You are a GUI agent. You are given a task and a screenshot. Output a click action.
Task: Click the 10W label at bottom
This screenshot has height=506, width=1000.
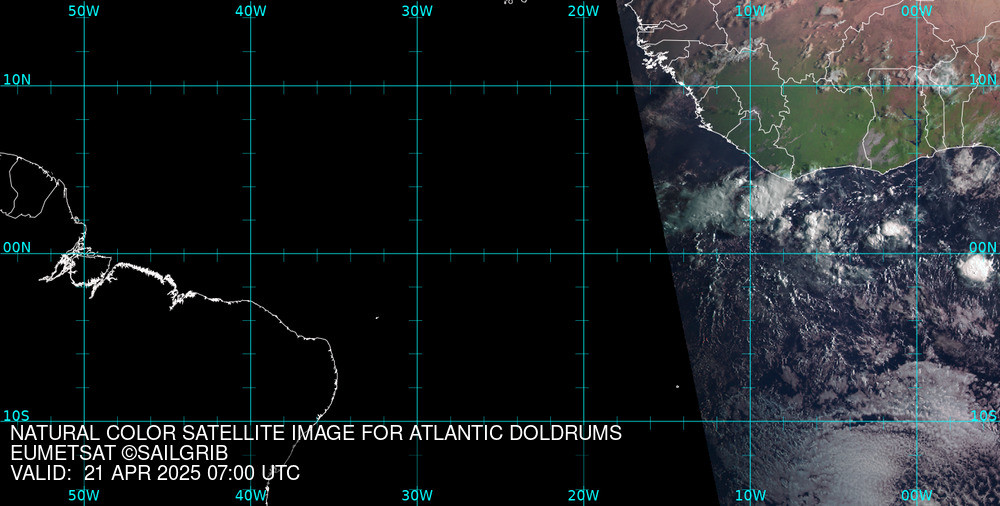click(751, 495)
